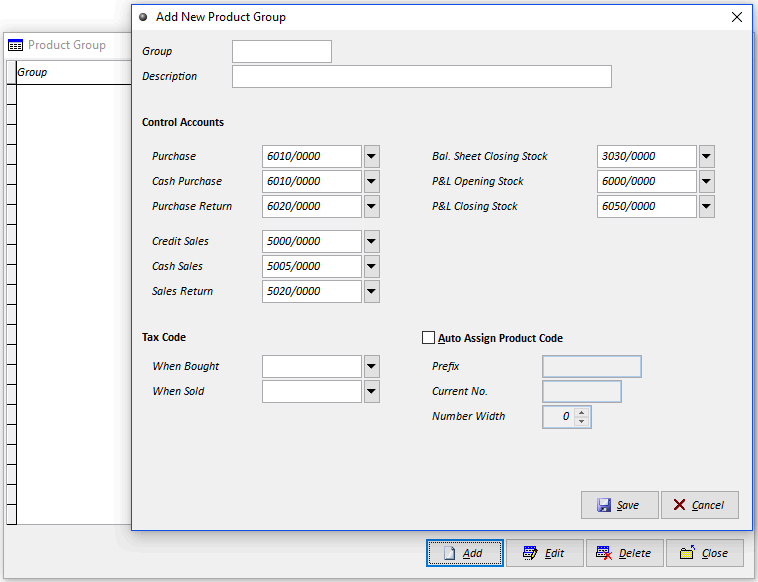Click the Prefix input field
The width and height of the screenshot is (758, 582).
pyautogui.click(x=592, y=366)
